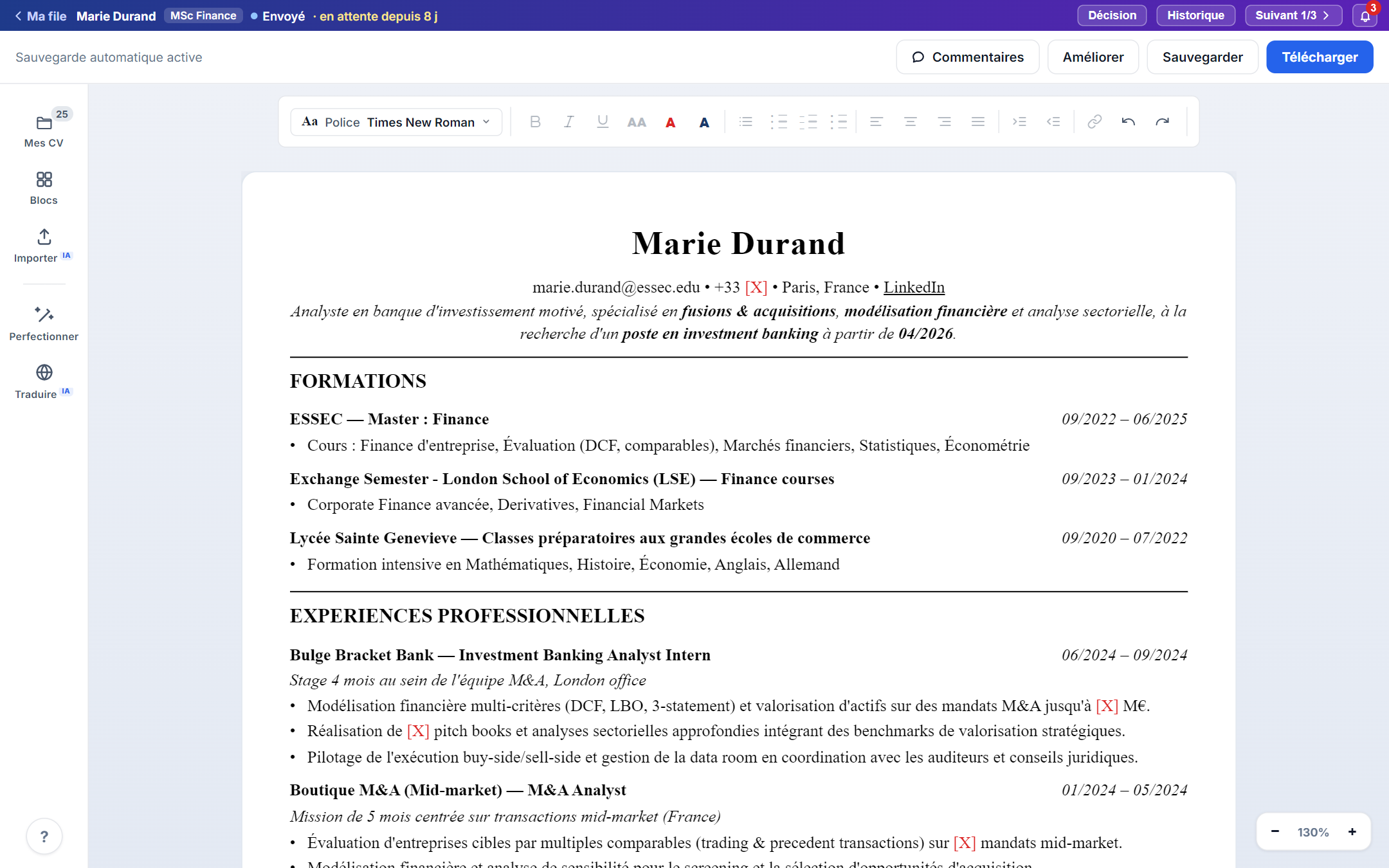Click the AA uppercase text icon
1389x868 pixels.
[x=637, y=122]
